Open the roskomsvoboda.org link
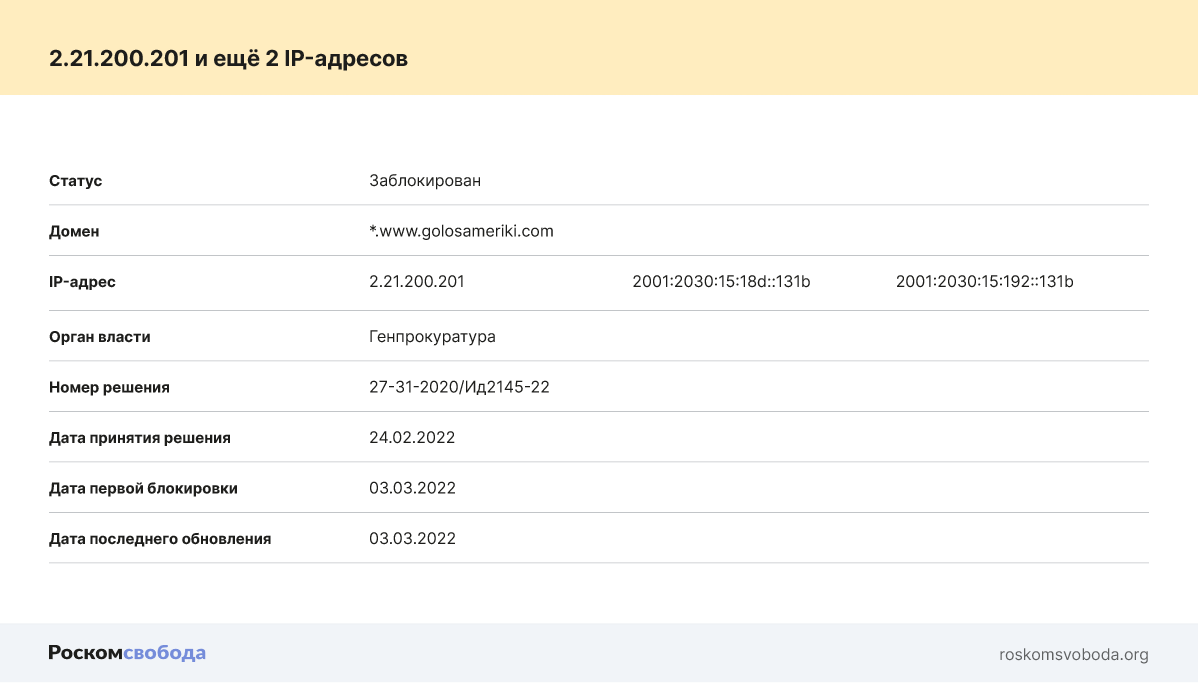The width and height of the screenshot is (1198, 683). pos(1073,655)
